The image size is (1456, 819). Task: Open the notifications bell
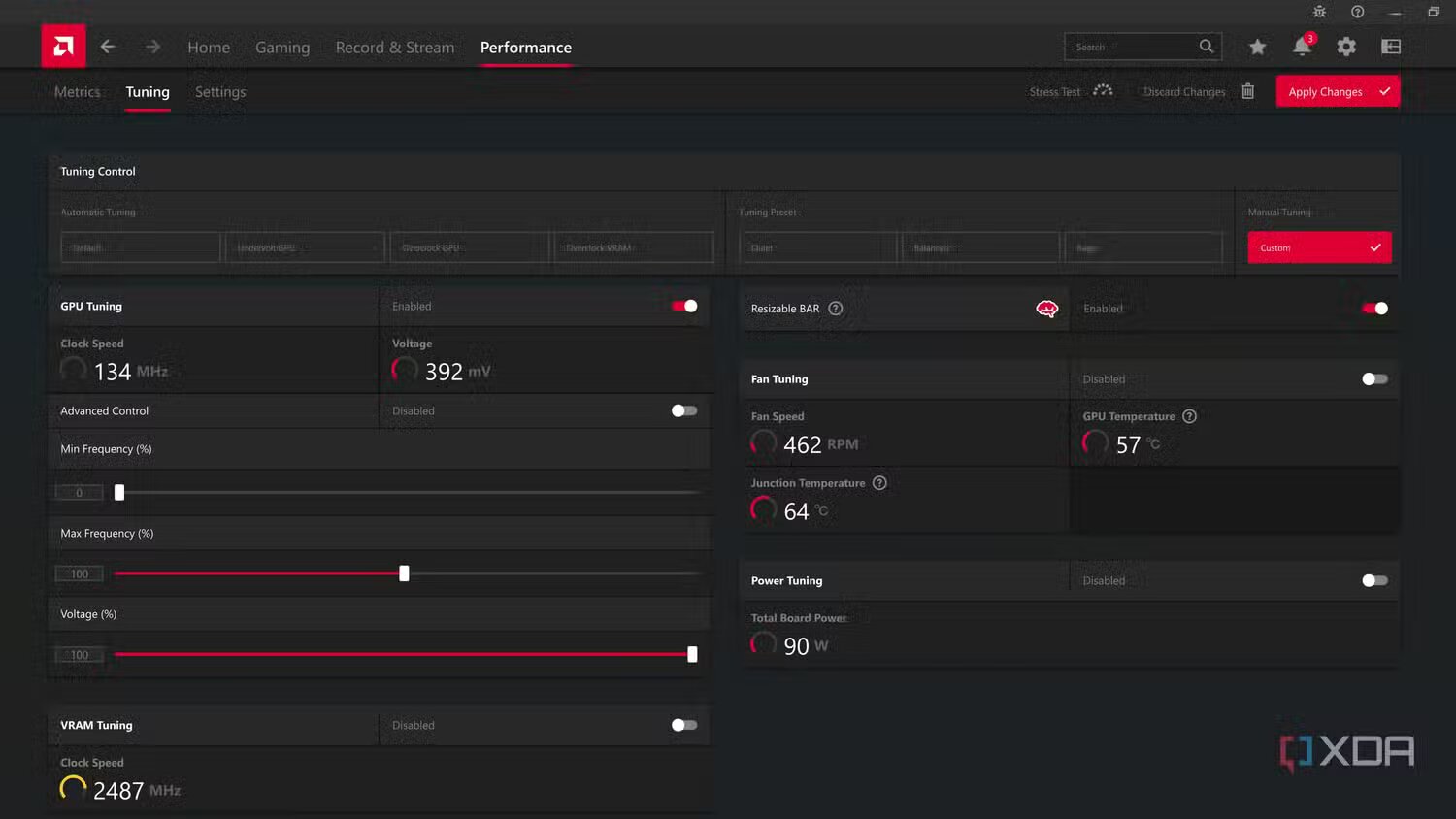point(1302,47)
